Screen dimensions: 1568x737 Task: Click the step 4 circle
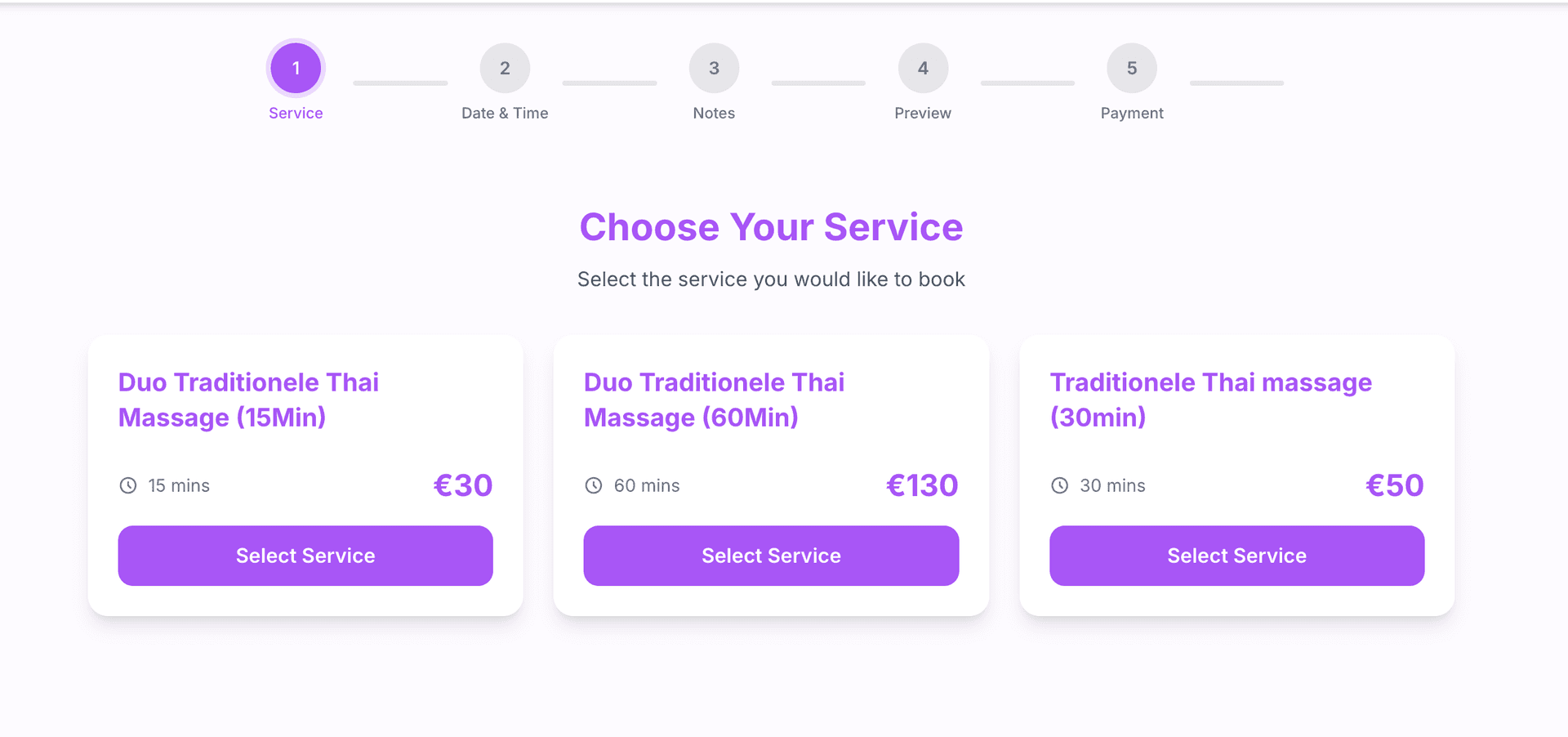(923, 68)
